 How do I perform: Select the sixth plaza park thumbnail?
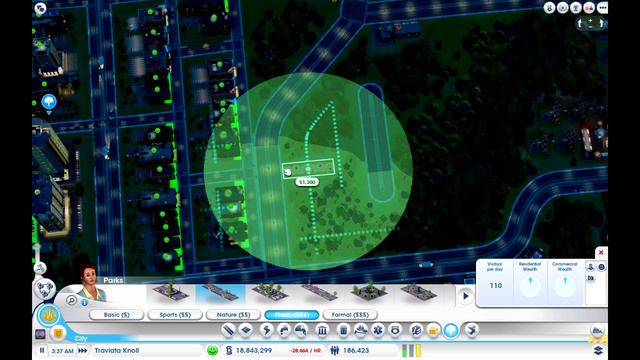(419, 292)
